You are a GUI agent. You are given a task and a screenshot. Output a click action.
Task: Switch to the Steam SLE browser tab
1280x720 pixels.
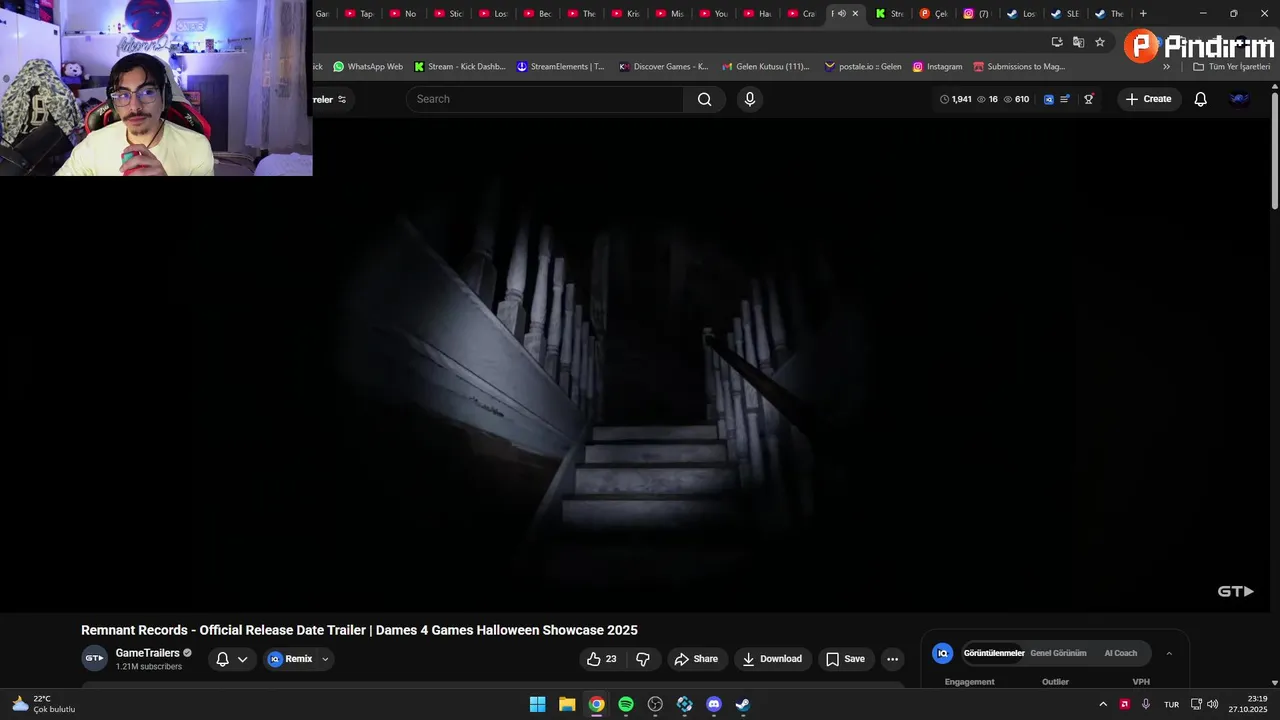coord(1065,14)
